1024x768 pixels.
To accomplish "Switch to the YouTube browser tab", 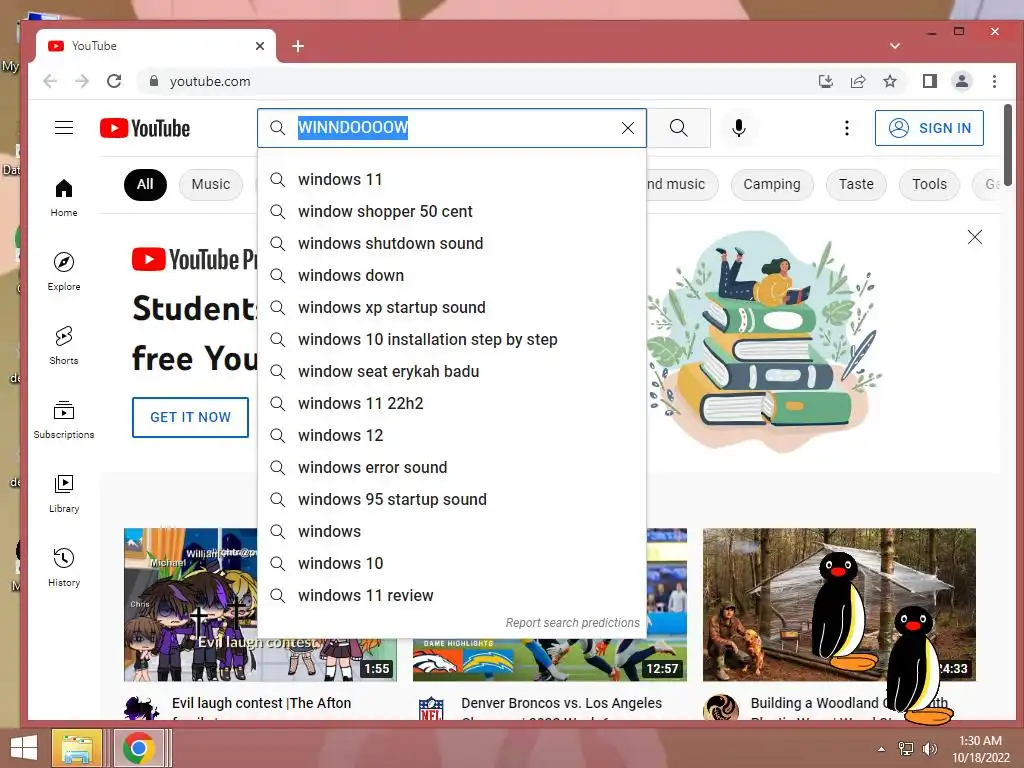I will 155,46.
